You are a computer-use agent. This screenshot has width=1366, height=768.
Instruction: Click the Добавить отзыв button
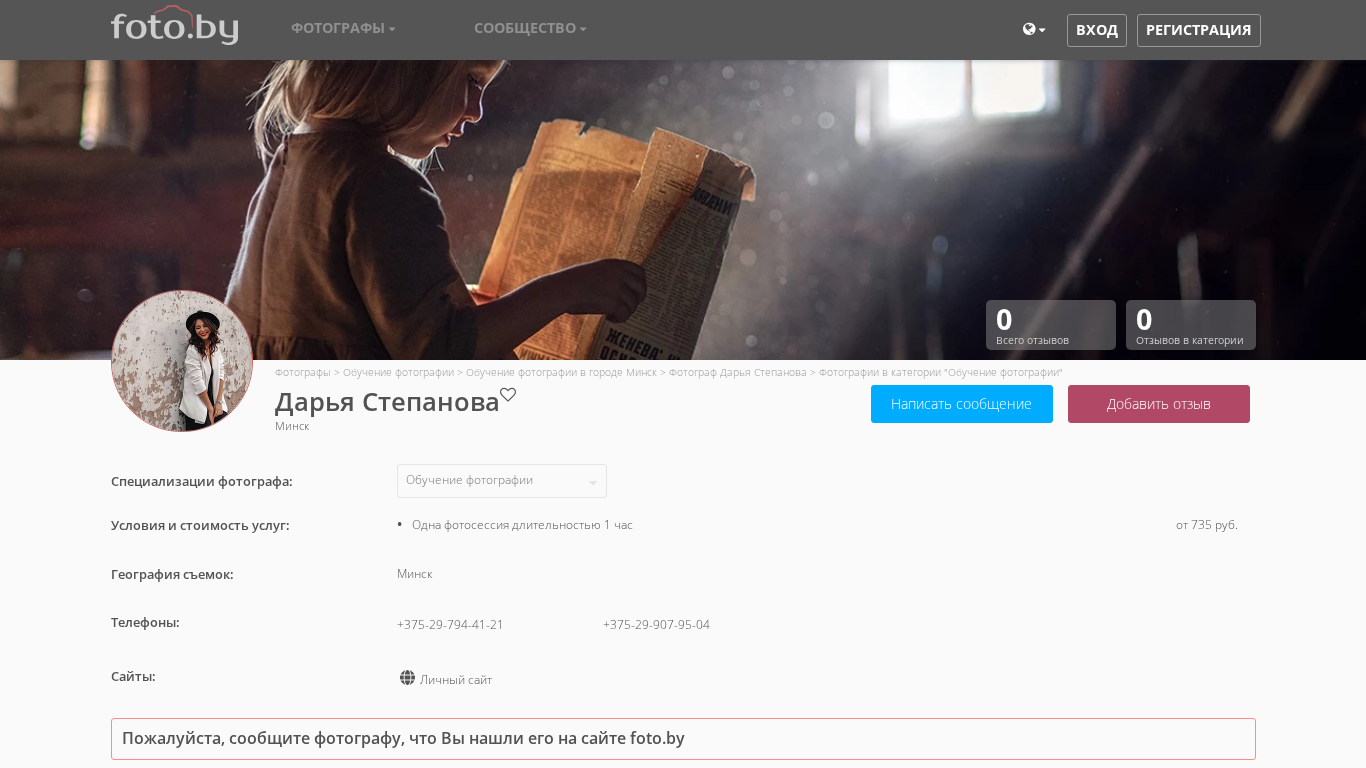pyautogui.click(x=1159, y=404)
